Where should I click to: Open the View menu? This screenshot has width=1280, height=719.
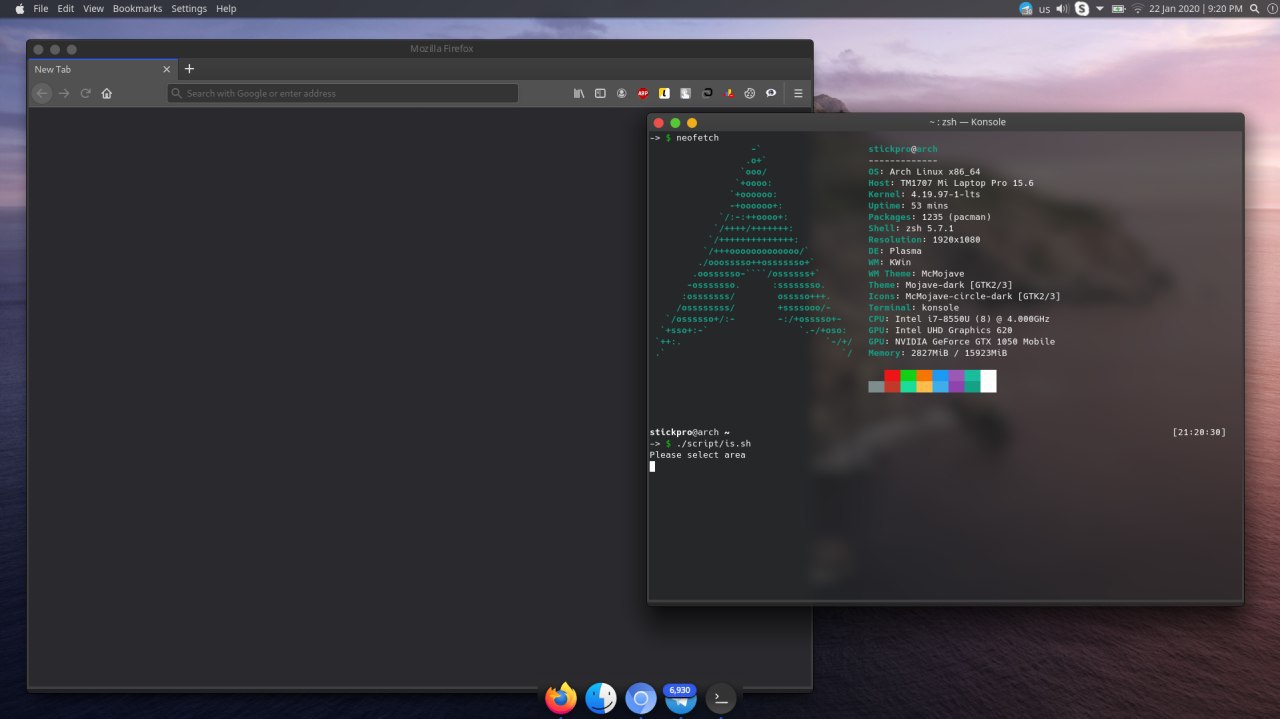(93, 8)
